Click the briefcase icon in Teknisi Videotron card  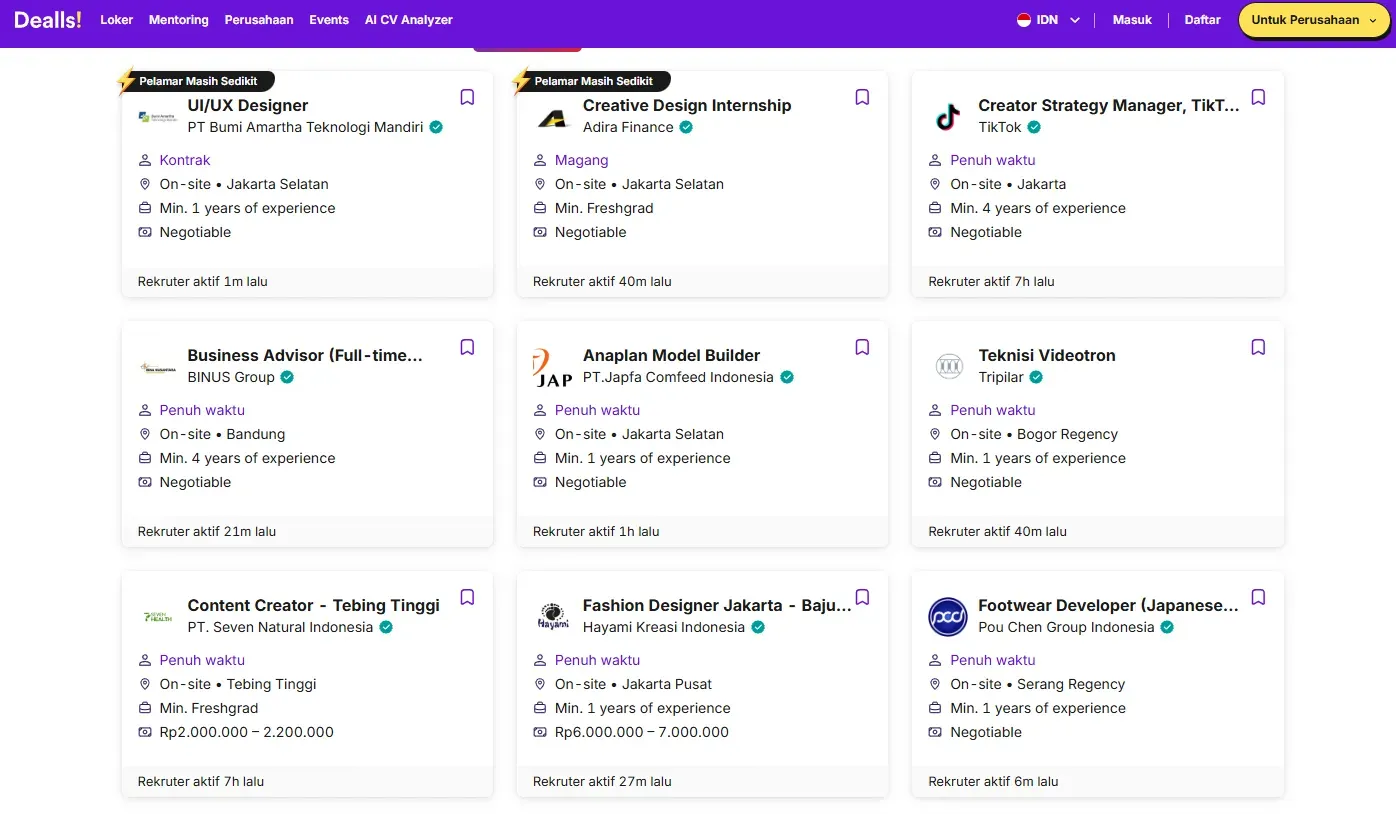(935, 458)
